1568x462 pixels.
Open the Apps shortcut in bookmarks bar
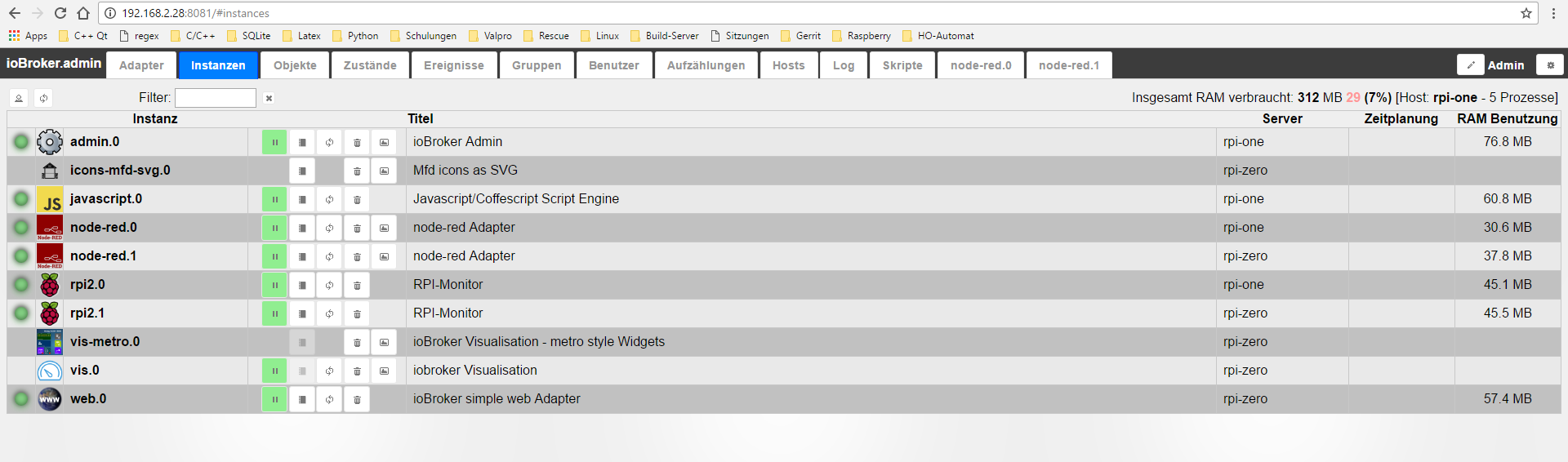tap(28, 36)
